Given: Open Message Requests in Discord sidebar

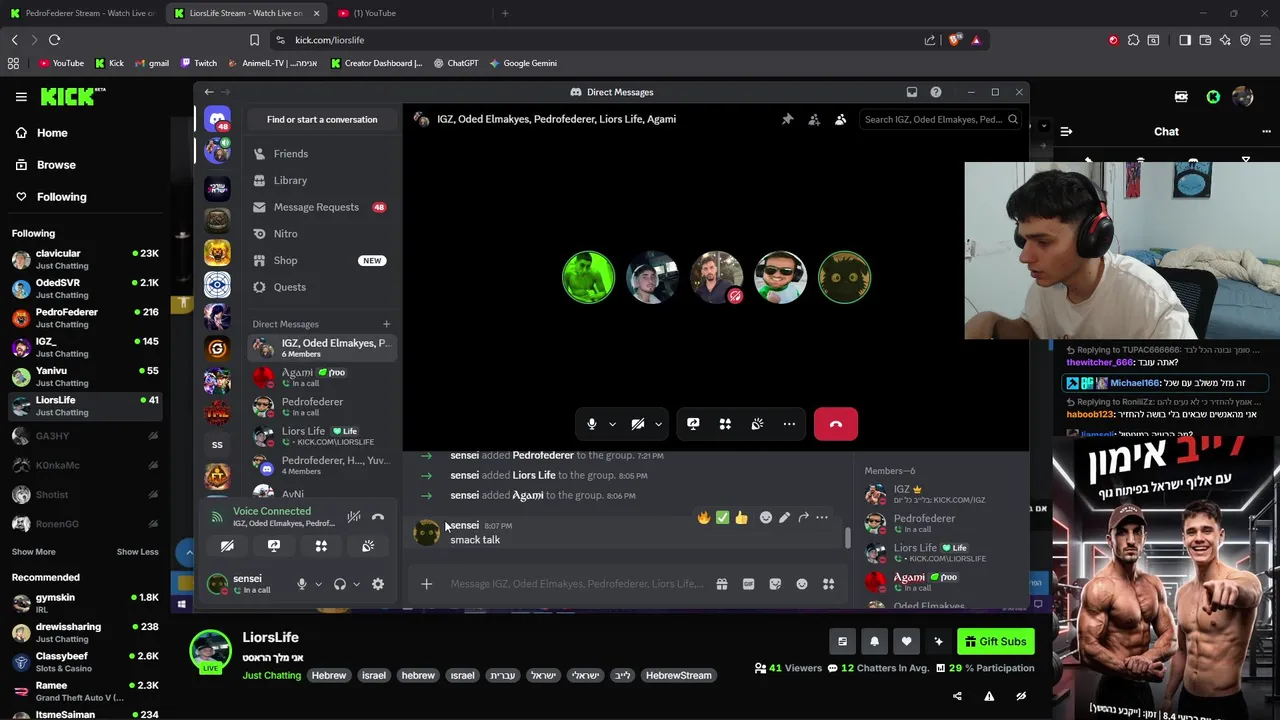Looking at the screenshot, I should coord(321,207).
